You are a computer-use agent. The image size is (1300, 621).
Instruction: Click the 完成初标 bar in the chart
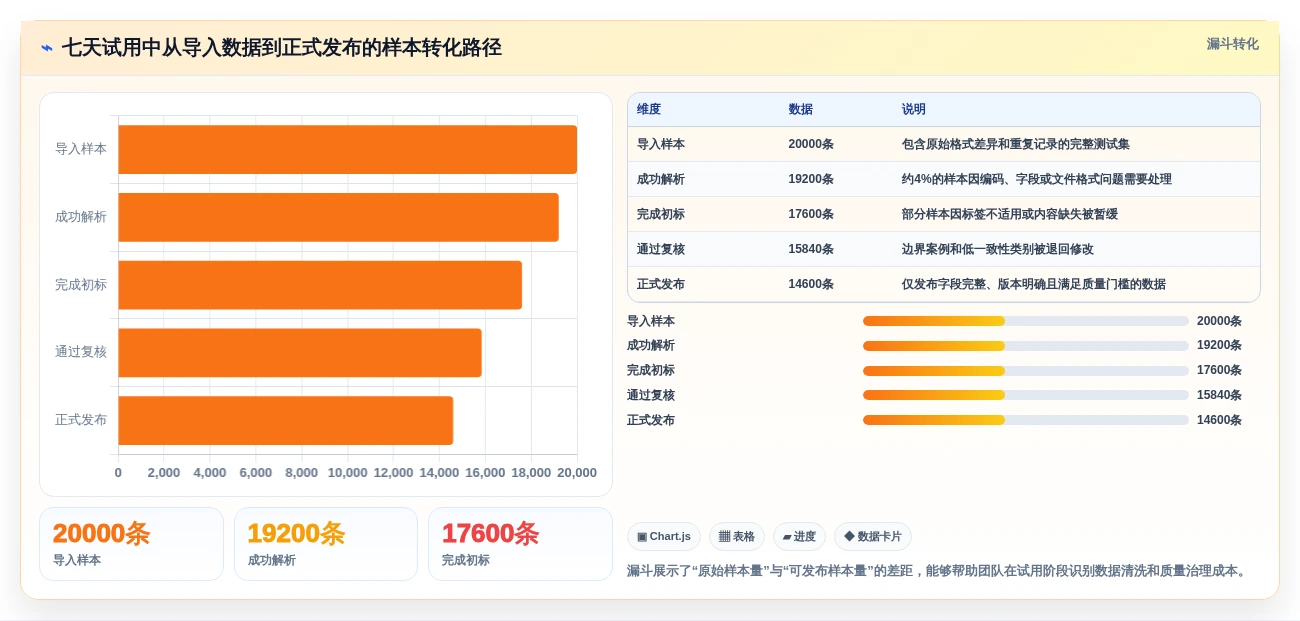point(320,285)
